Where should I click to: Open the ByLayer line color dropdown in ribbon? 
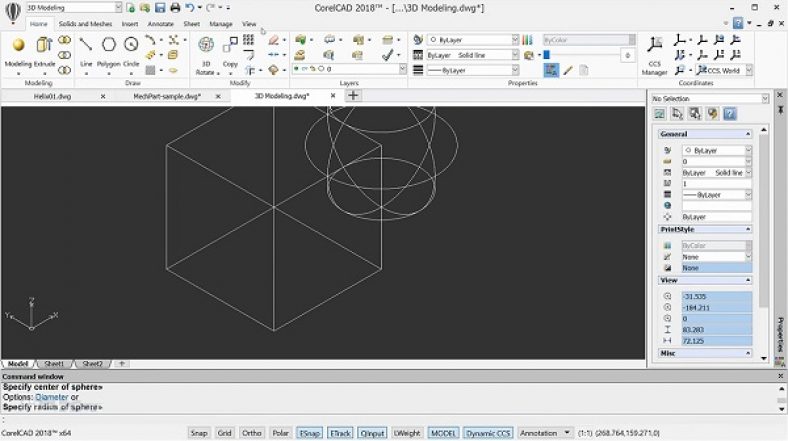point(515,40)
